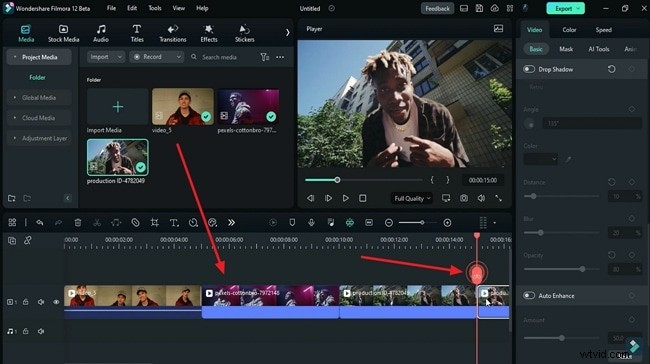Open the Stickers tab
650x364 pixels.
click(x=245, y=33)
